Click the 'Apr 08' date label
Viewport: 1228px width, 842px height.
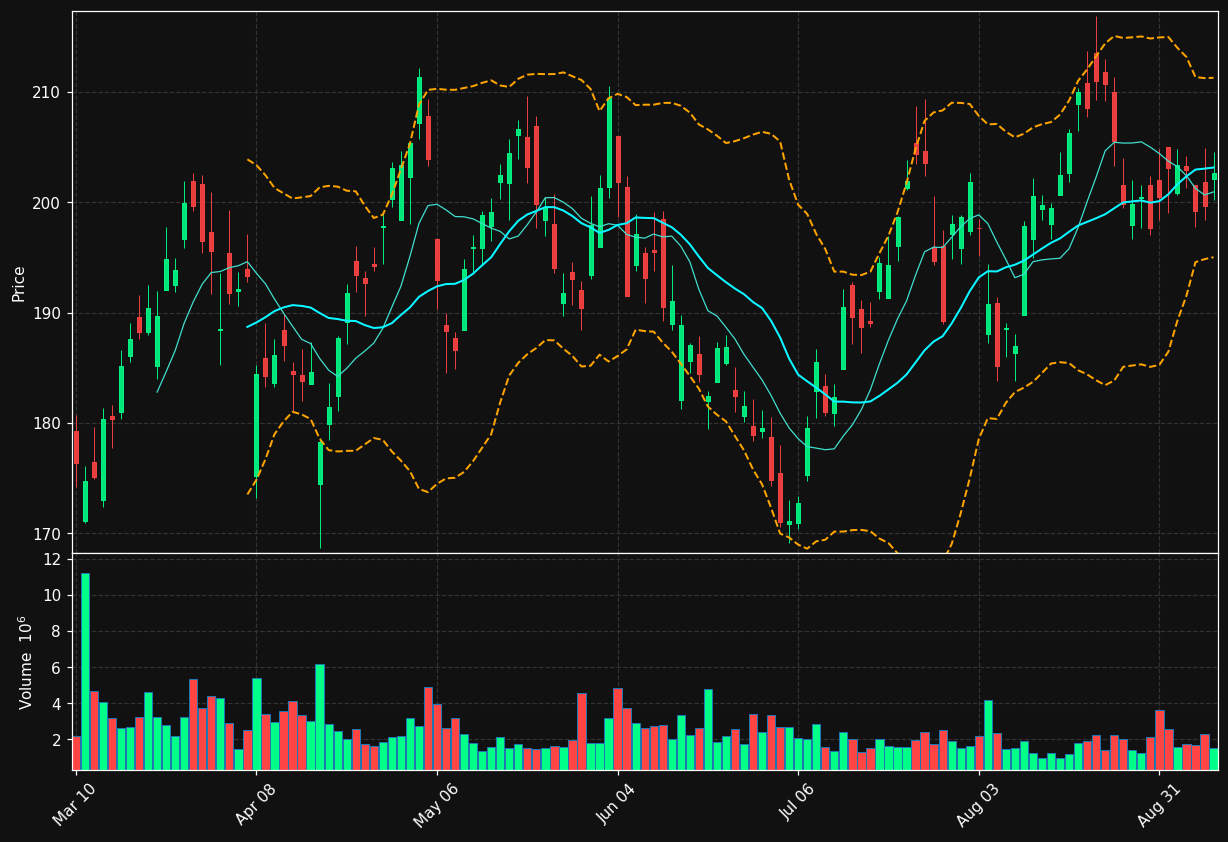(255, 804)
